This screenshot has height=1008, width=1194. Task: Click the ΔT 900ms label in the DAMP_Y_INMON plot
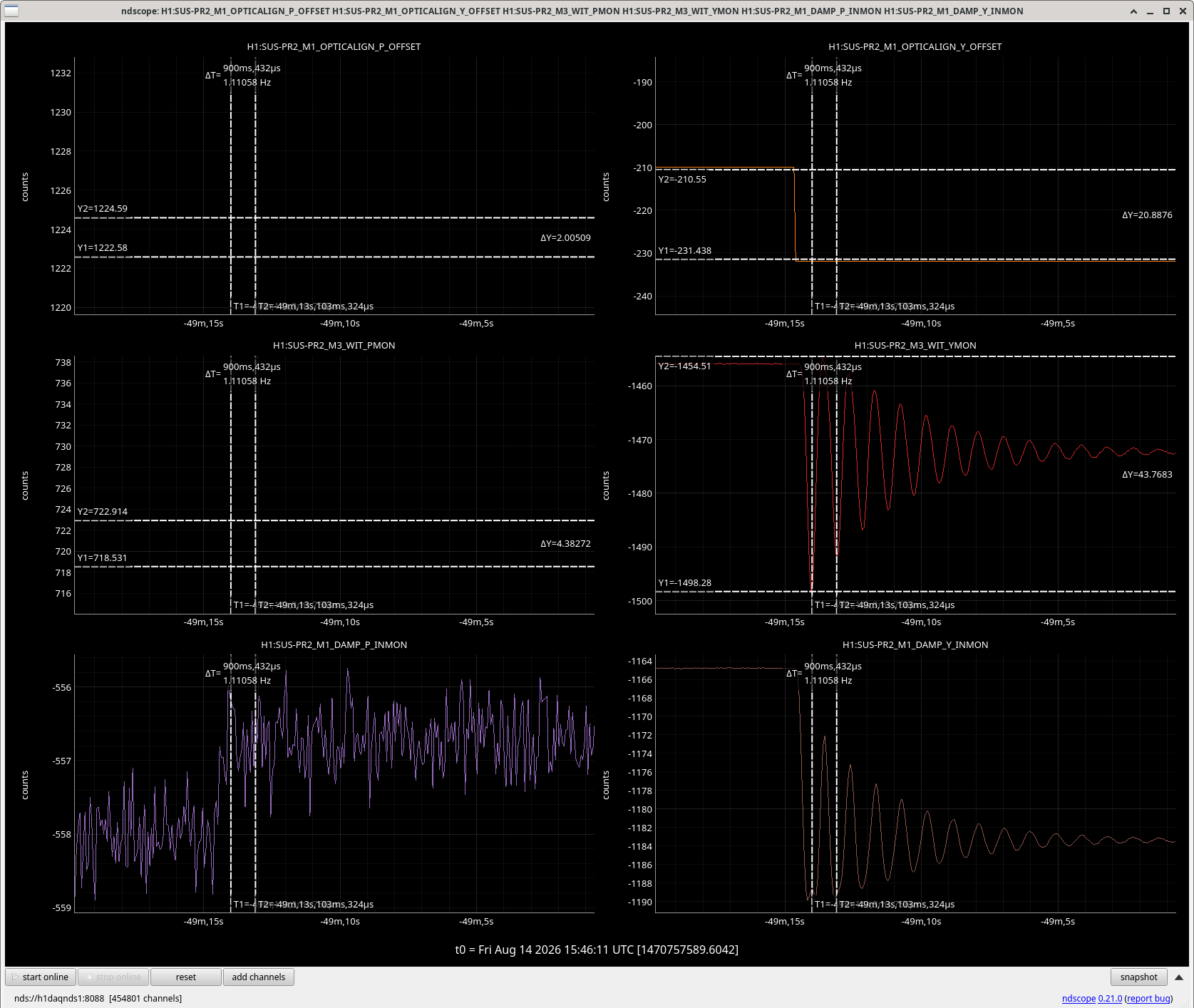[x=824, y=673]
